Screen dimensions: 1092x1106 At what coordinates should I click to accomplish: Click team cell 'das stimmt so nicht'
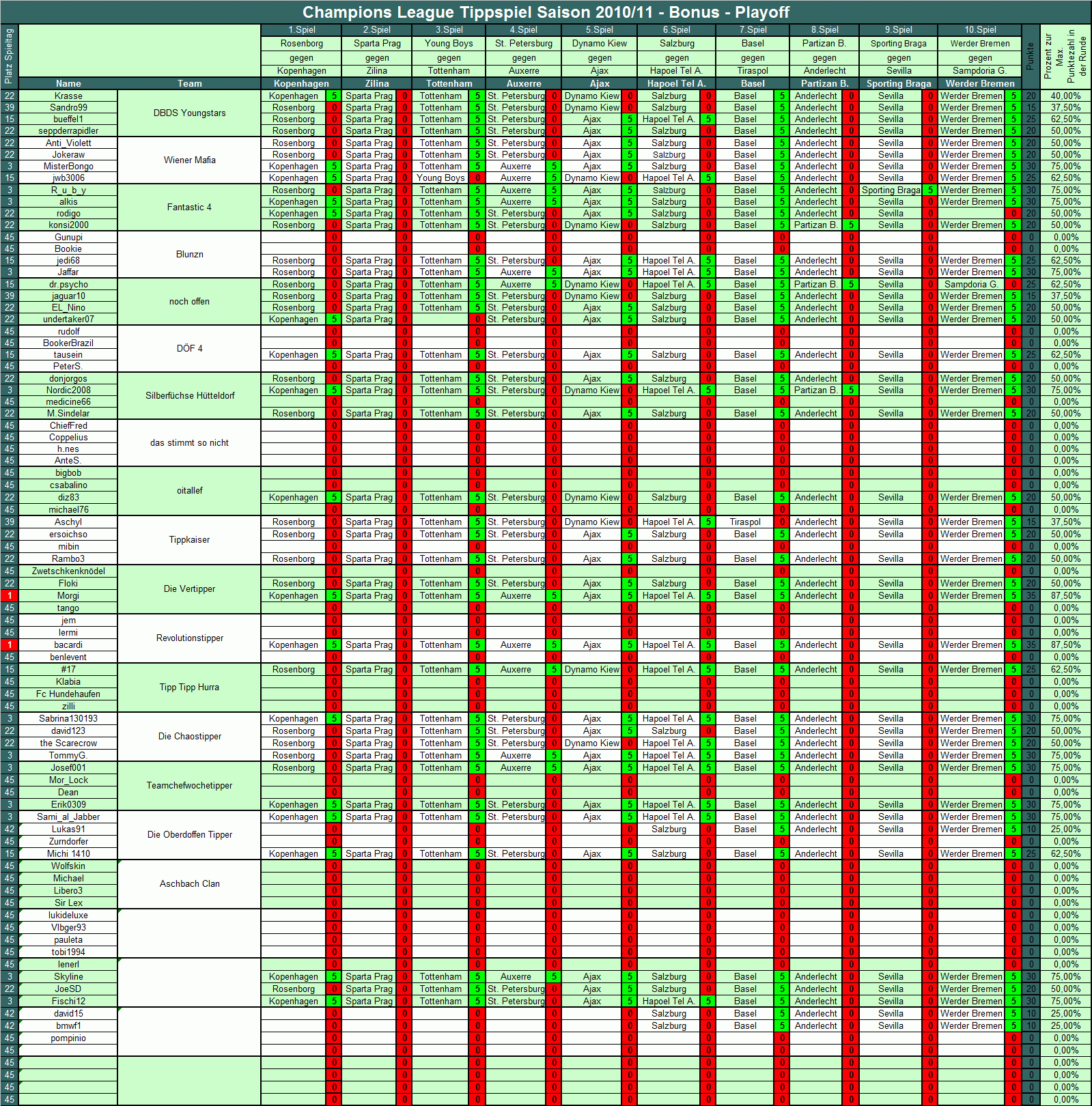click(x=189, y=443)
